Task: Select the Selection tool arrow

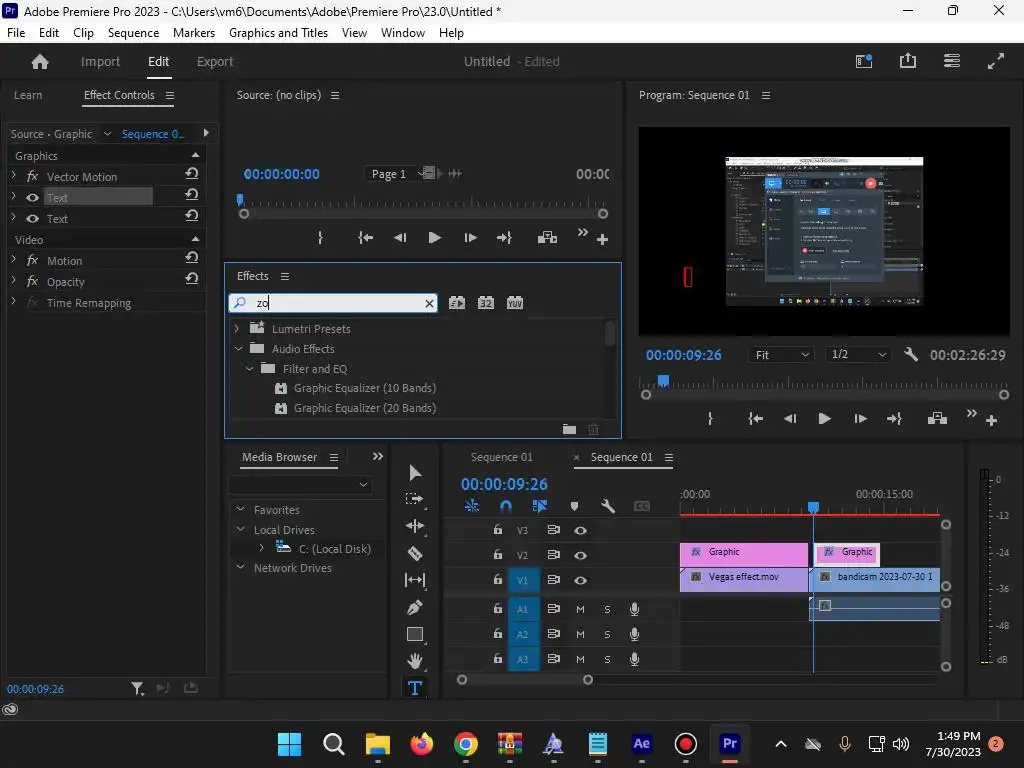Action: click(415, 472)
